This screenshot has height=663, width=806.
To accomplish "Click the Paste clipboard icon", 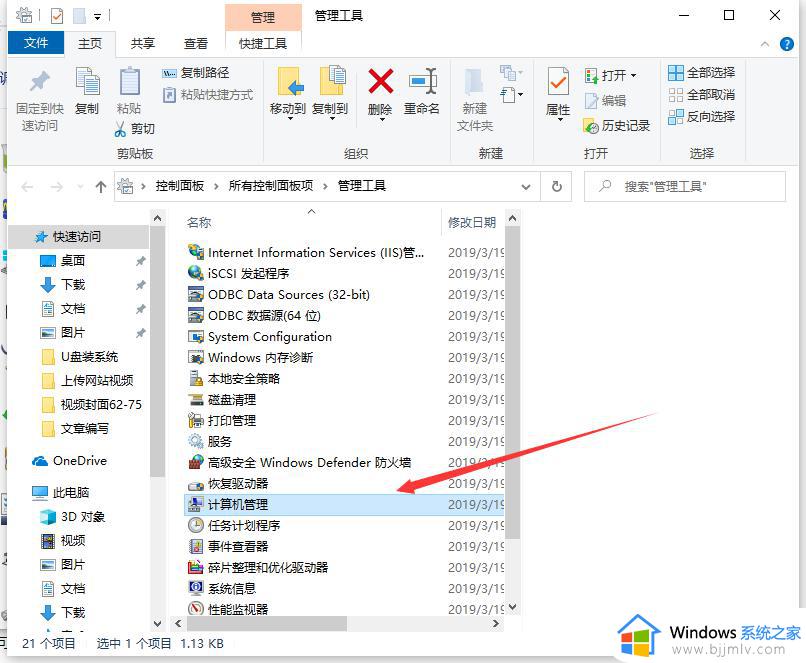I will click(x=130, y=82).
